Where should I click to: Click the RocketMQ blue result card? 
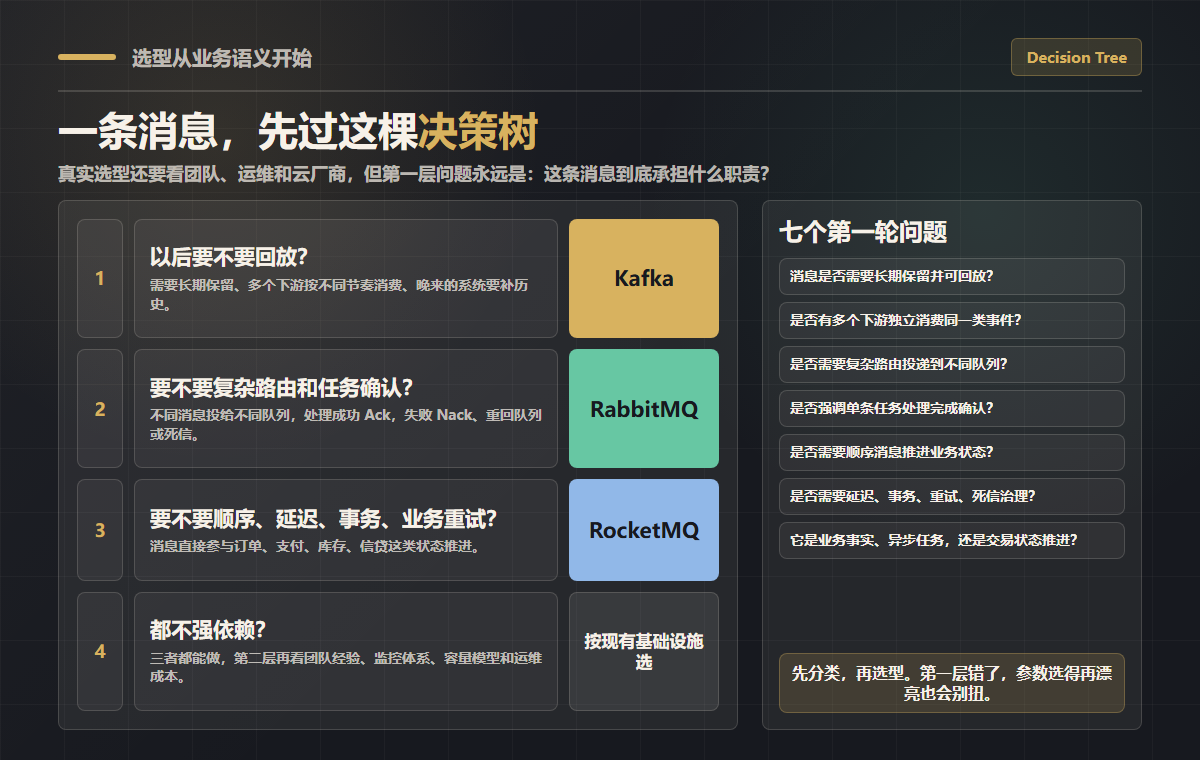coord(644,530)
